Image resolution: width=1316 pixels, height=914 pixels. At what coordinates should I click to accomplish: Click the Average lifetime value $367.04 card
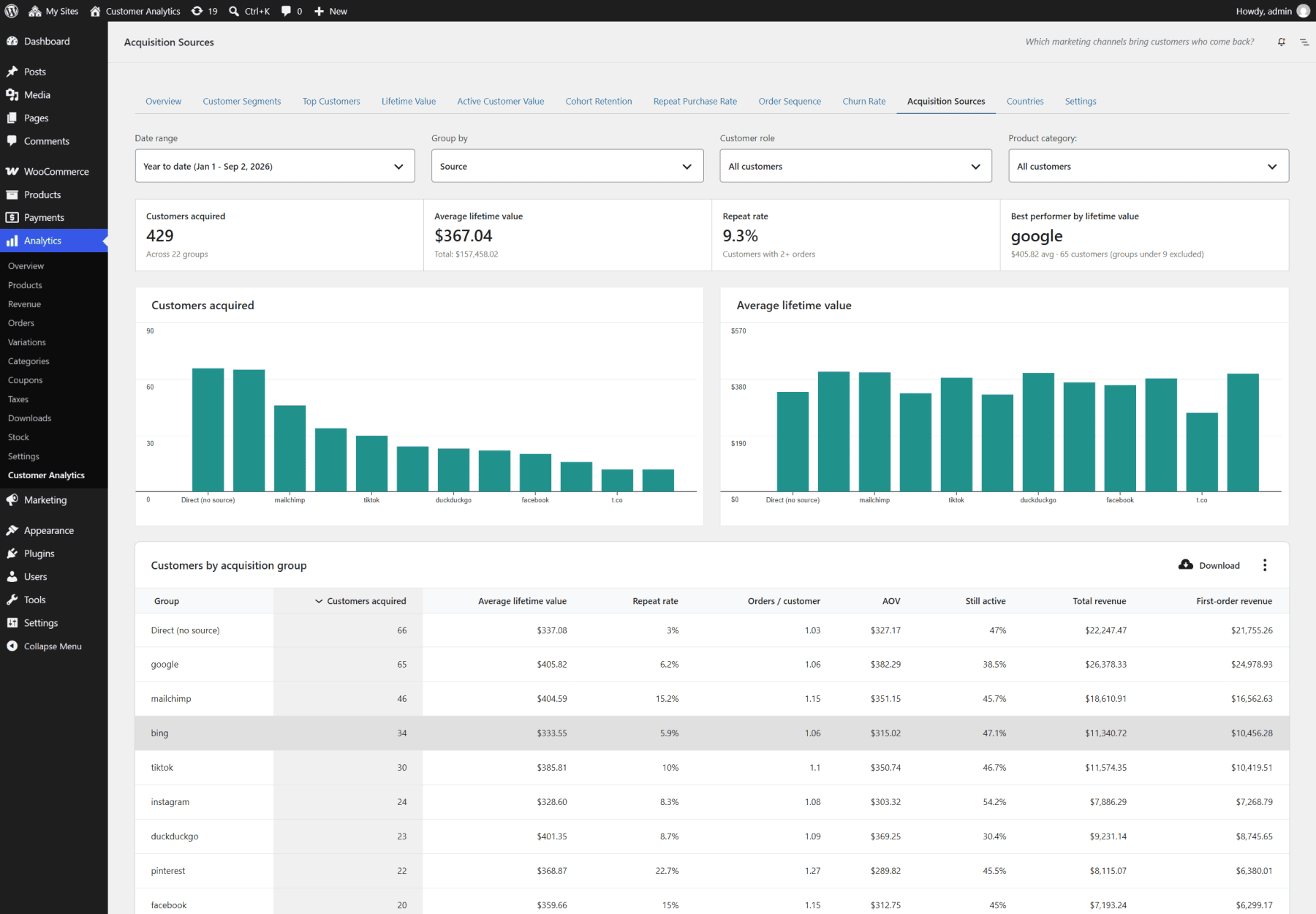click(567, 235)
